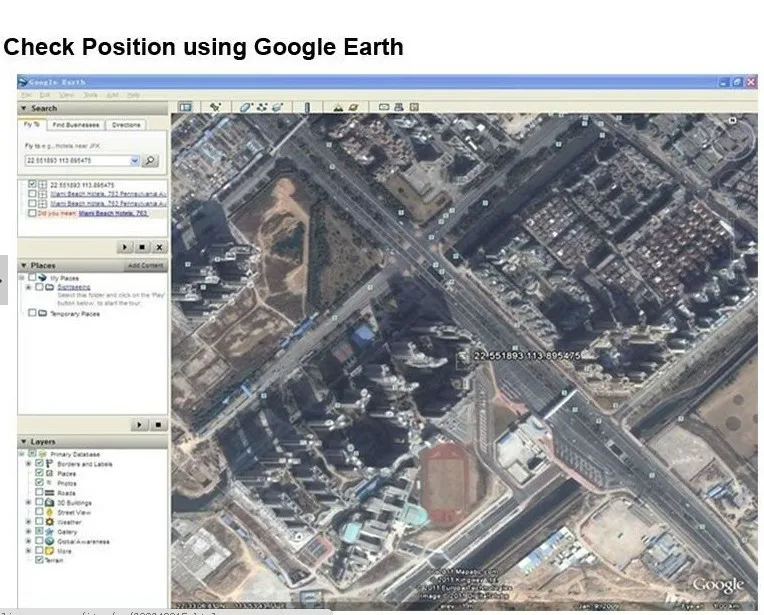Click the Roads layer icon
Image resolution: width=764 pixels, height=615 pixels.
(49, 493)
